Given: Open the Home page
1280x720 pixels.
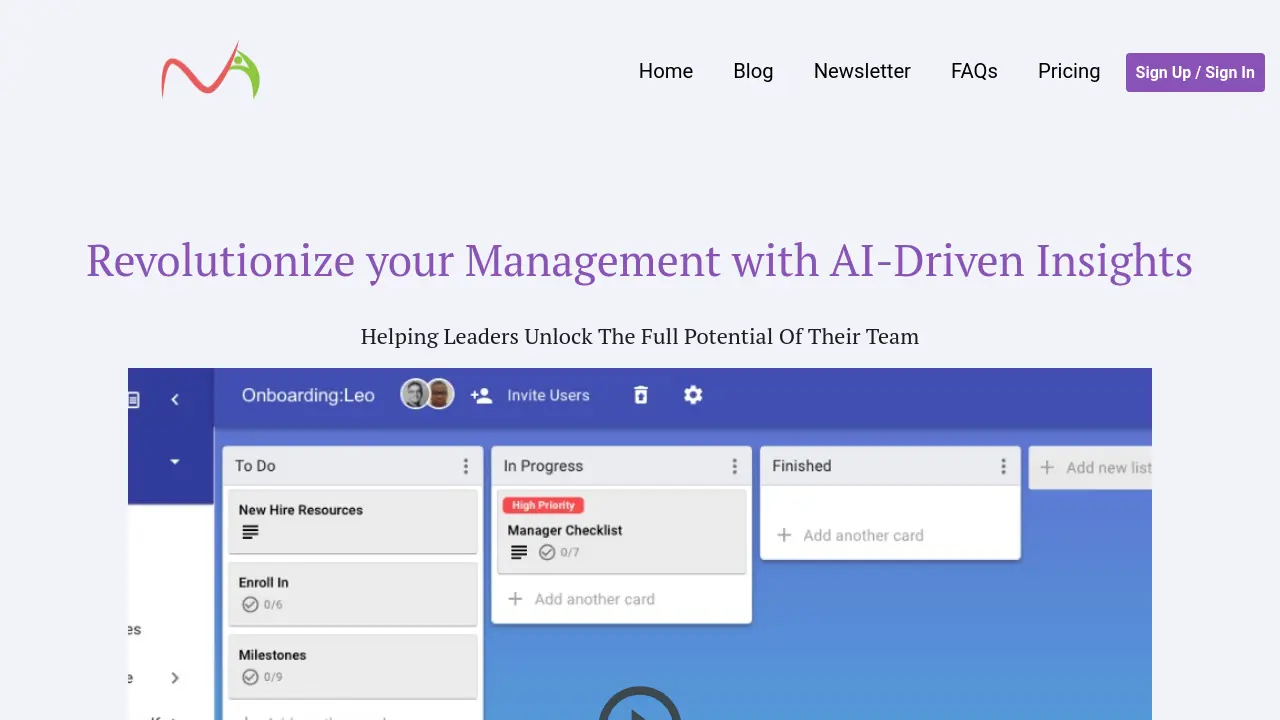Looking at the screenshot, I should 666,71.
